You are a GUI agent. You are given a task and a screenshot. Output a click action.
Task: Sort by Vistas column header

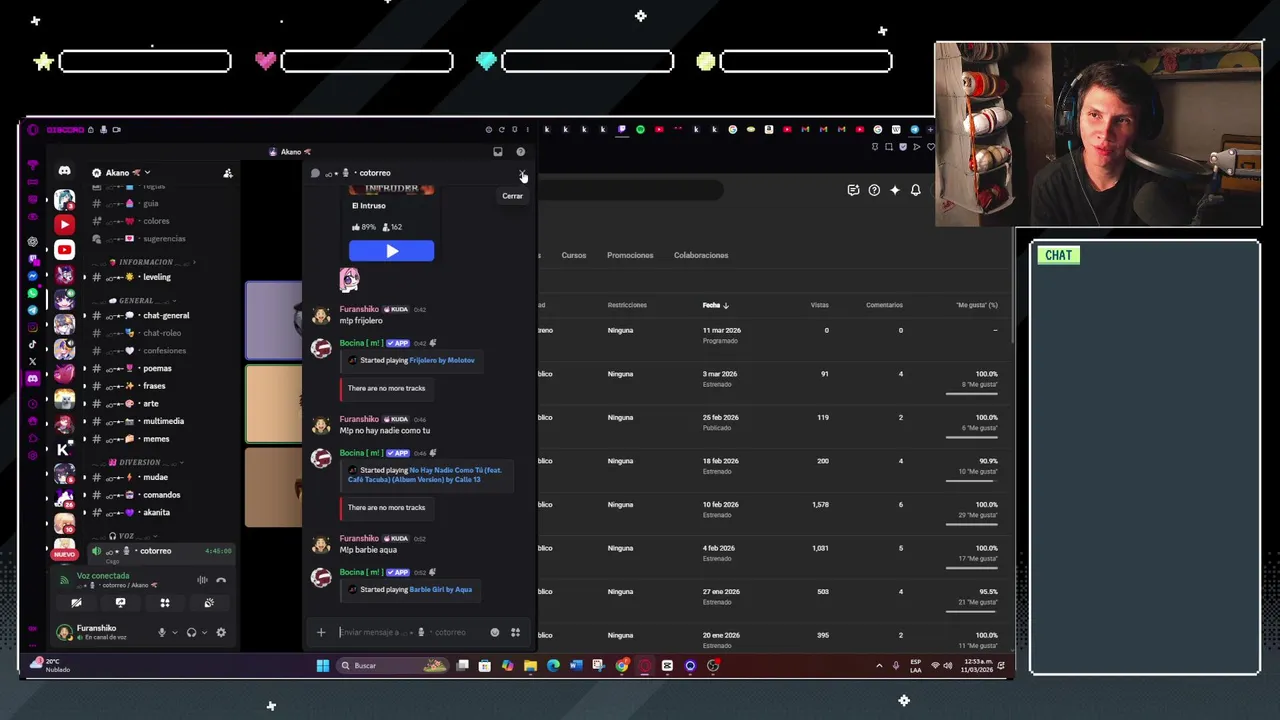pos(819,305)
